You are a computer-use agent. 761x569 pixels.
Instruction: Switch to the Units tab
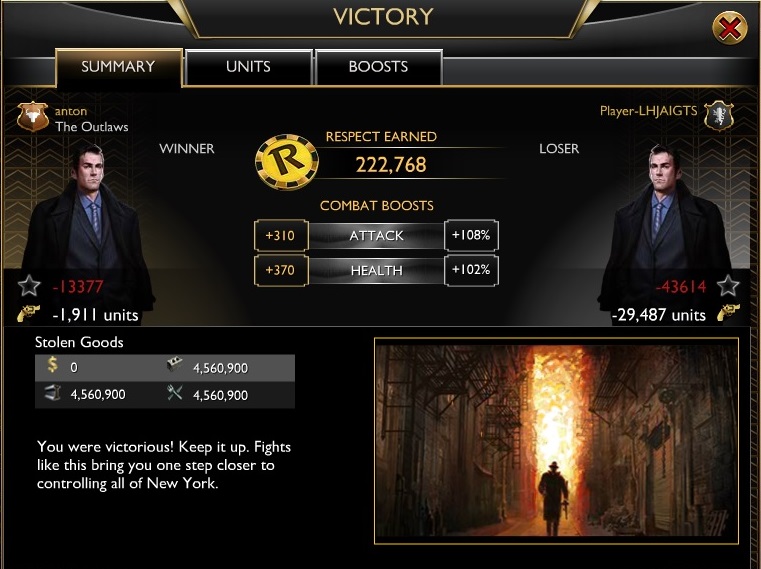tap(248, 67)
